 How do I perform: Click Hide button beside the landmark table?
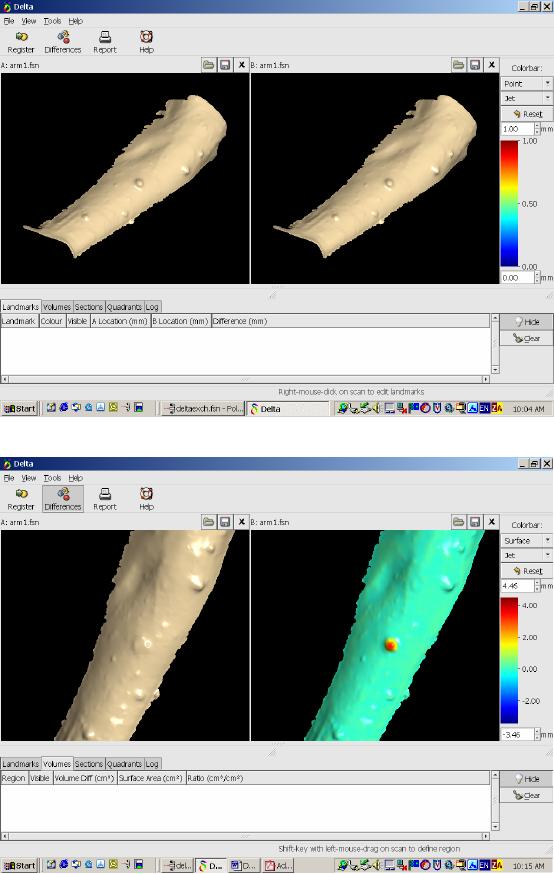click(x=527, y=322)
